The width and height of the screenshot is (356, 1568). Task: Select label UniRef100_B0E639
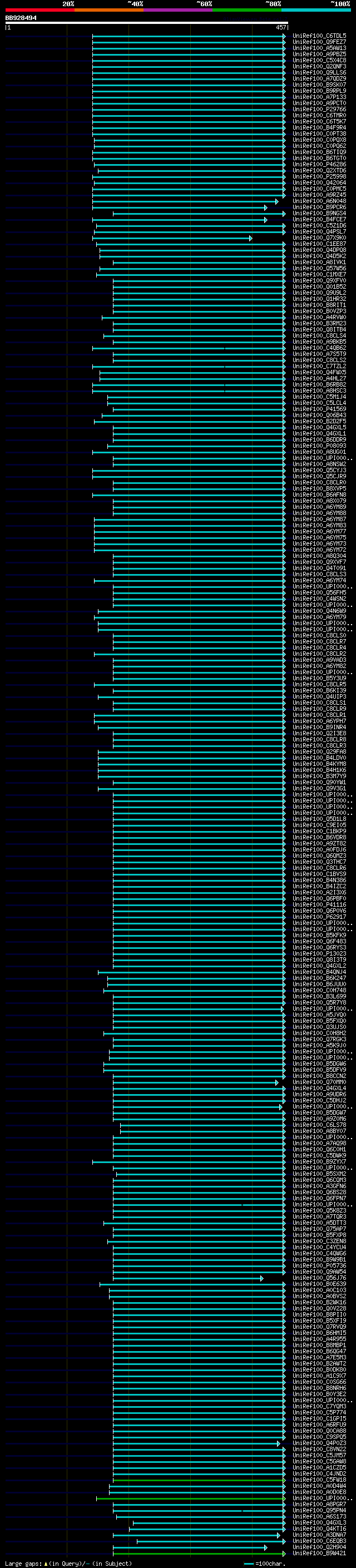[x=319, y=1284]
